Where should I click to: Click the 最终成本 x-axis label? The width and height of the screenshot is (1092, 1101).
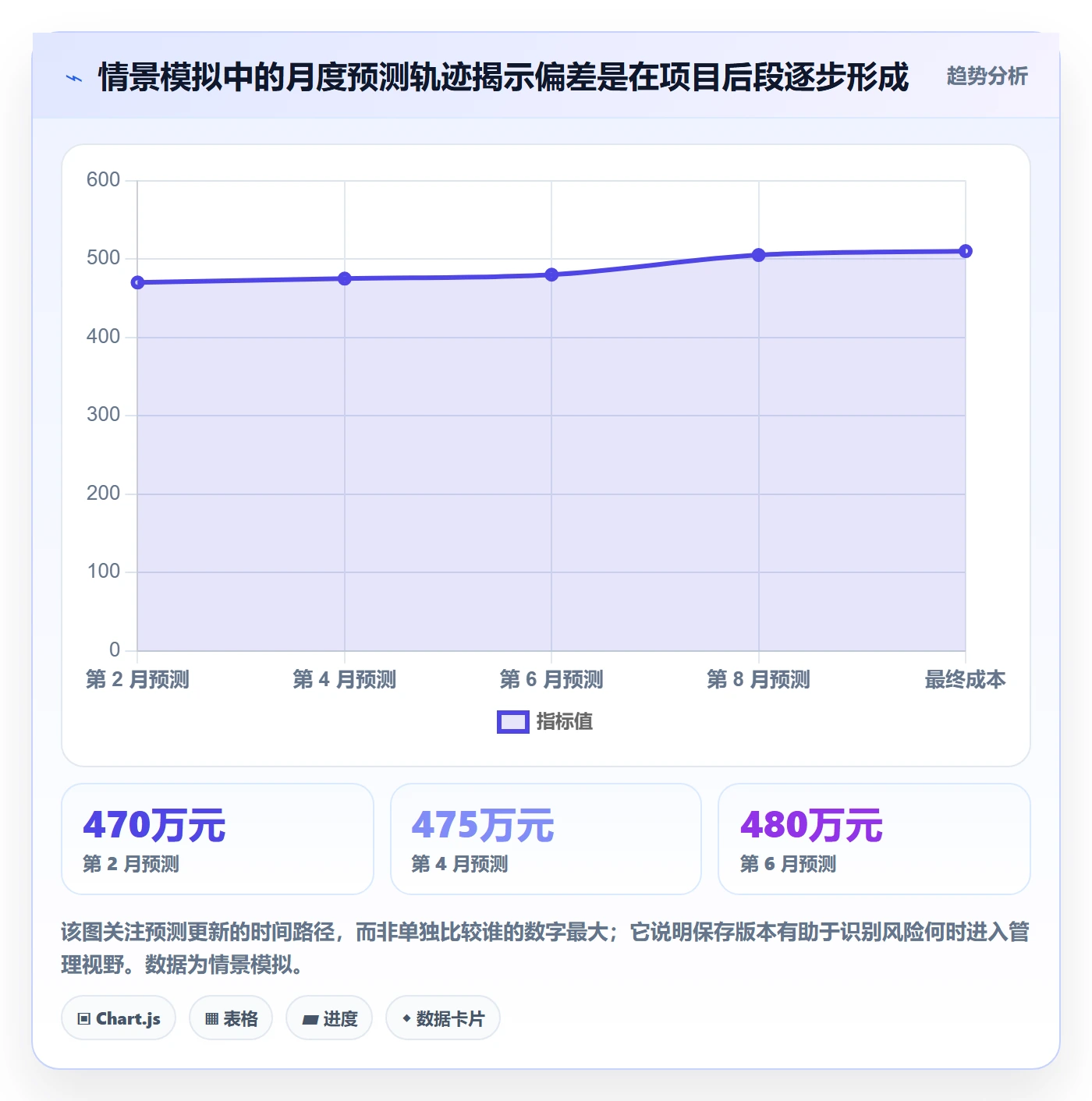(965, 680)
